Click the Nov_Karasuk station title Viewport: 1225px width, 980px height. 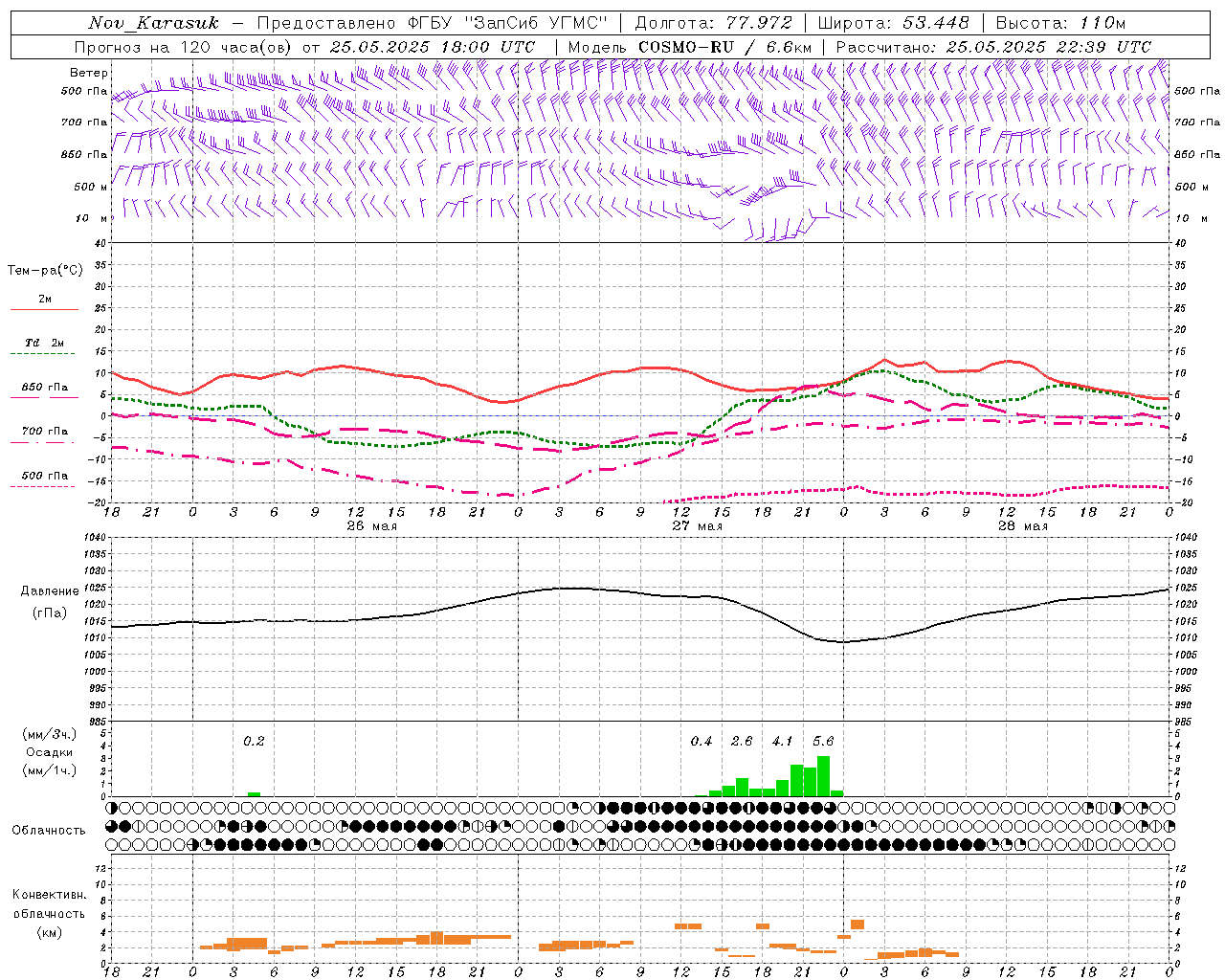pos(153,23)
